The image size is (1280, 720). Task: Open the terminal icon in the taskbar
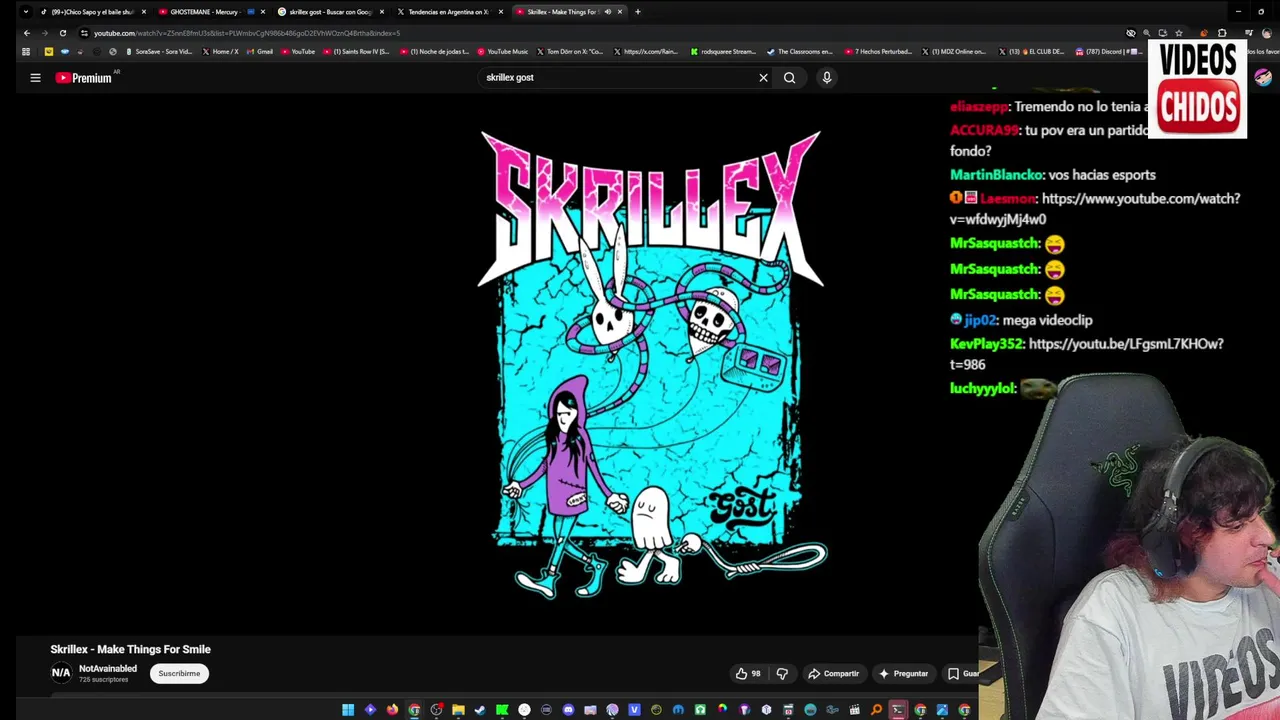point(897,710)
